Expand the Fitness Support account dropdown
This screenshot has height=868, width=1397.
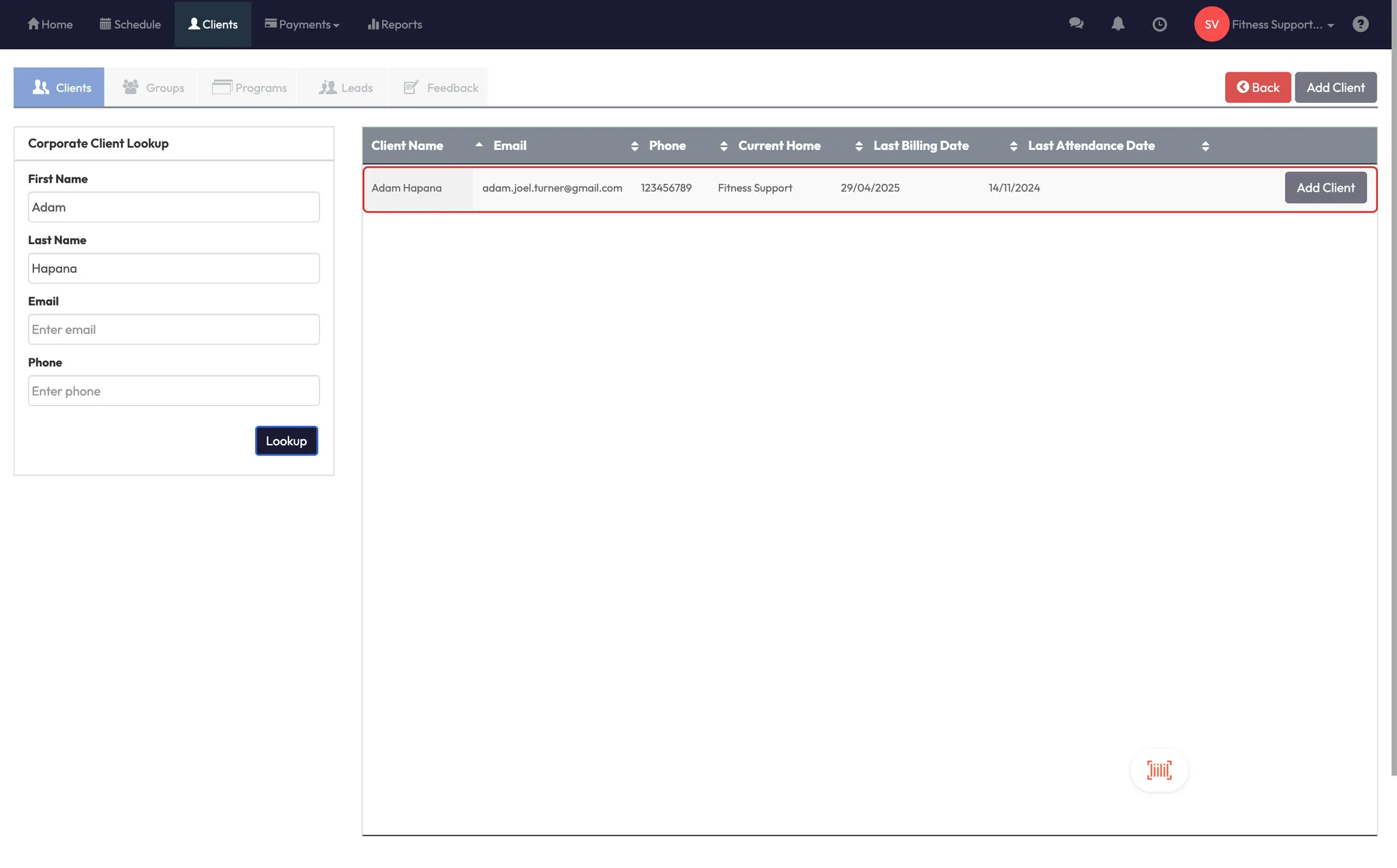[x=1282, y=25]
